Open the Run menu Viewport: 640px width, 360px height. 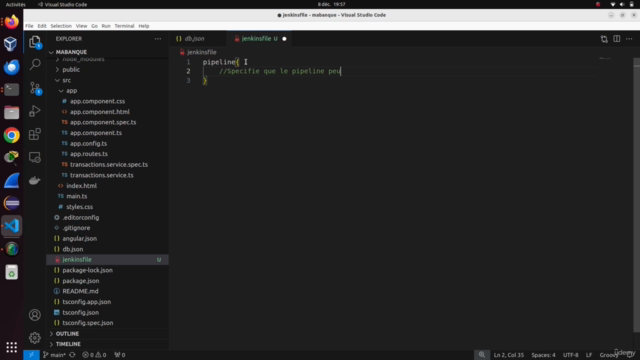click(x=106, y=26)
